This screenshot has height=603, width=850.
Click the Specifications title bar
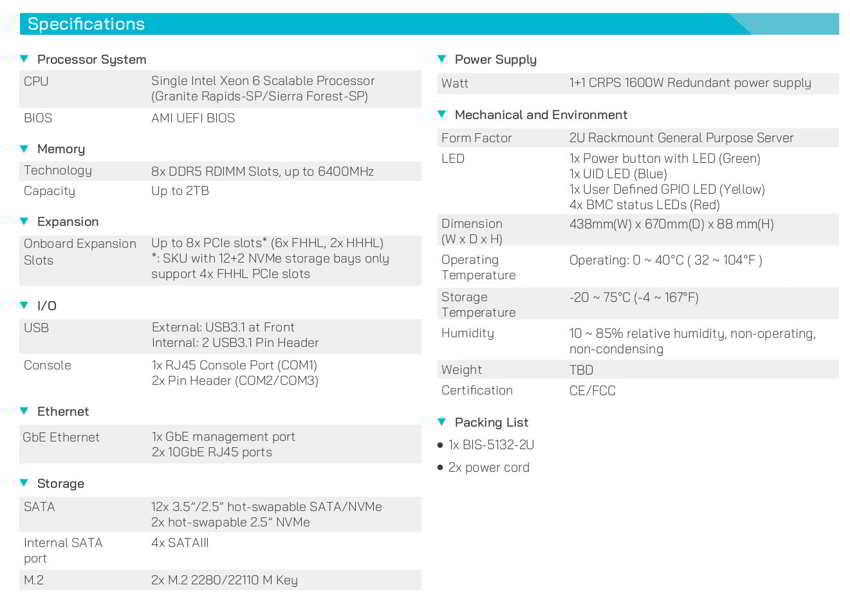tap(424, 24)
